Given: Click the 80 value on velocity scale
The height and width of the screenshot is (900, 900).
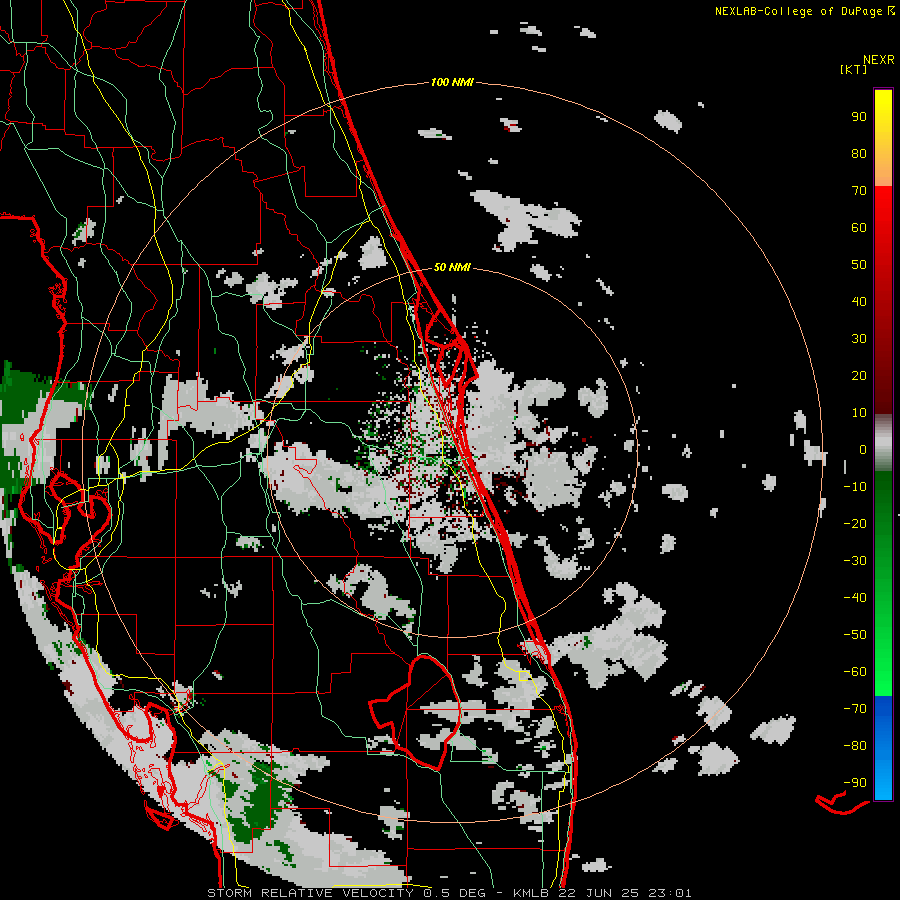Looking at the screenshot, I should tap(859, 154).
